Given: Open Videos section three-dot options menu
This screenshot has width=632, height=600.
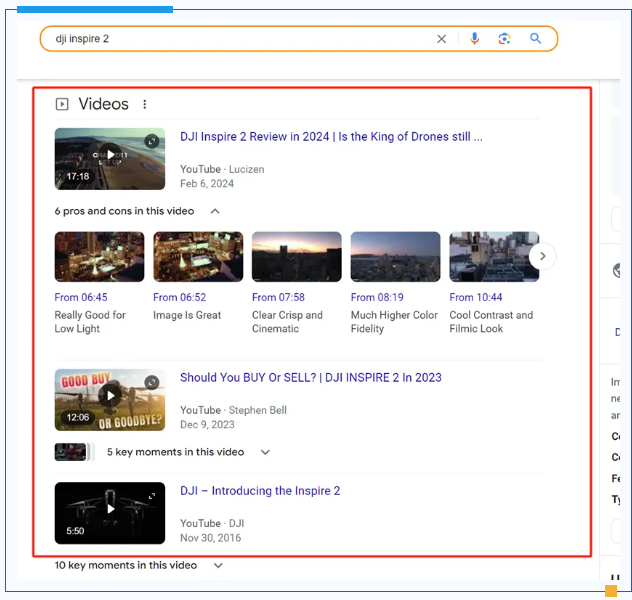Looking at the screenshot, I should point(145,104).
